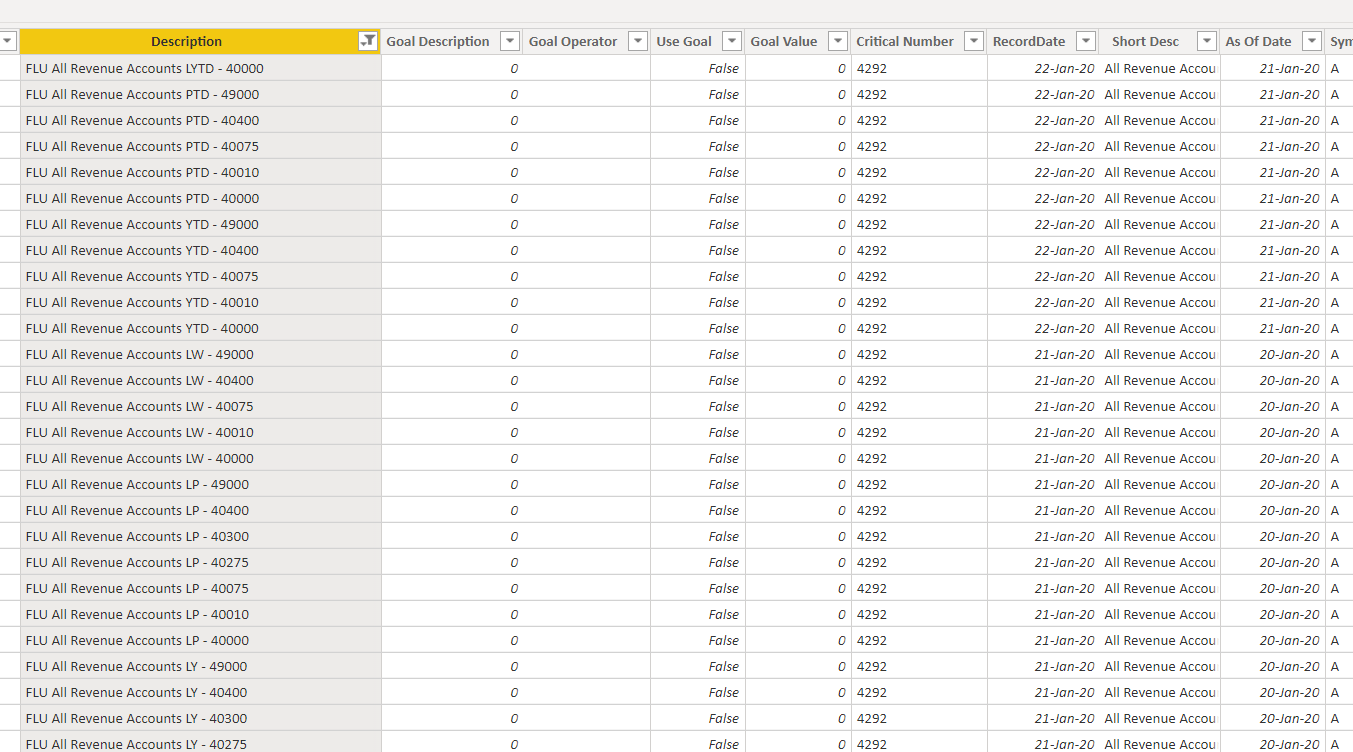The image size is (1353, 752).
Task: Click Short Desc cell in YTD - 49000 row
Action: (x=1158, y=224)
